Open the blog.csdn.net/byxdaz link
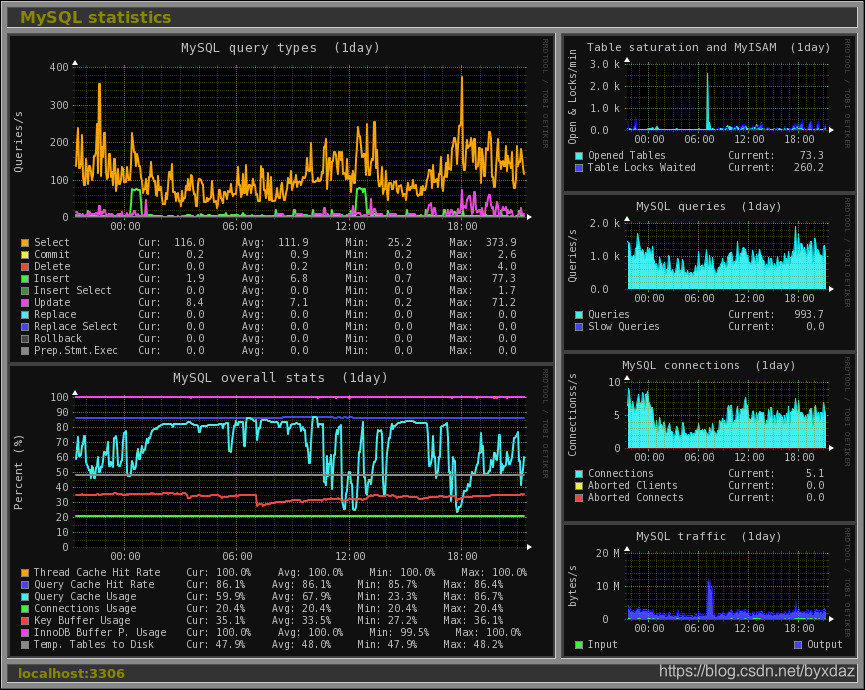Image resolution: width=865 pixels, height=690 pixels. click(x=757, y=671)
